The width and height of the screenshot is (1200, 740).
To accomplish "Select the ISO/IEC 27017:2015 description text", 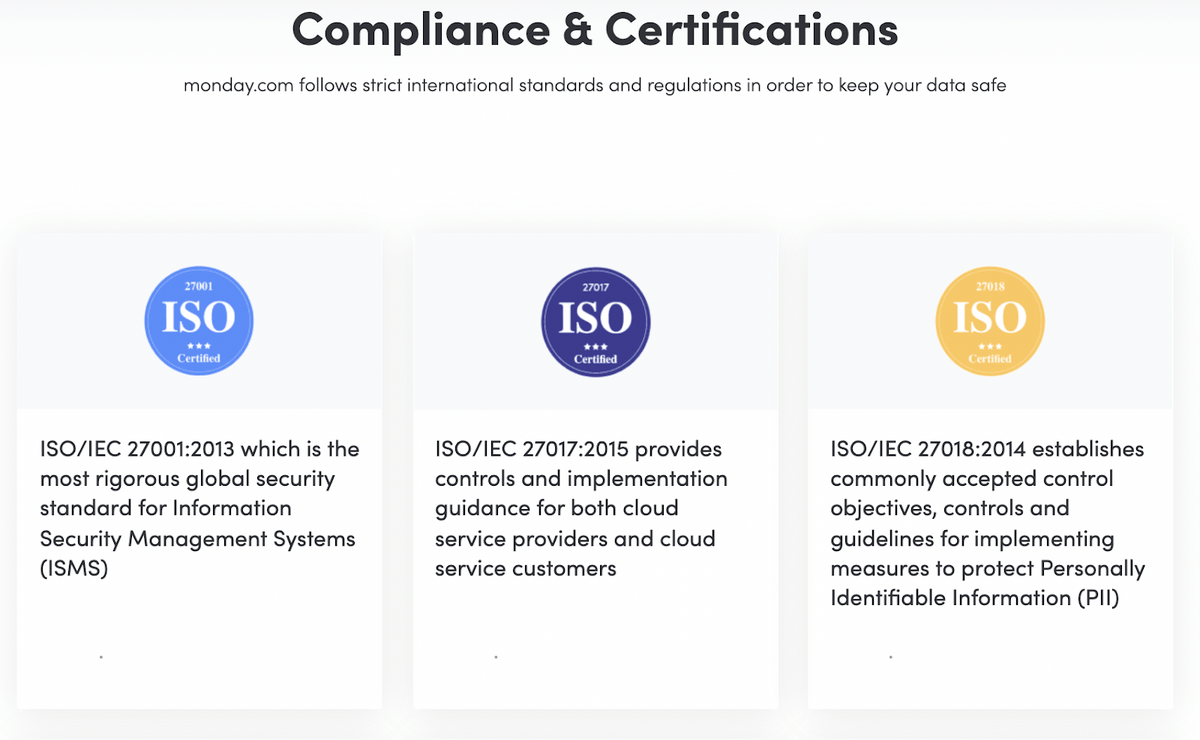I will [x=581, y=508].
